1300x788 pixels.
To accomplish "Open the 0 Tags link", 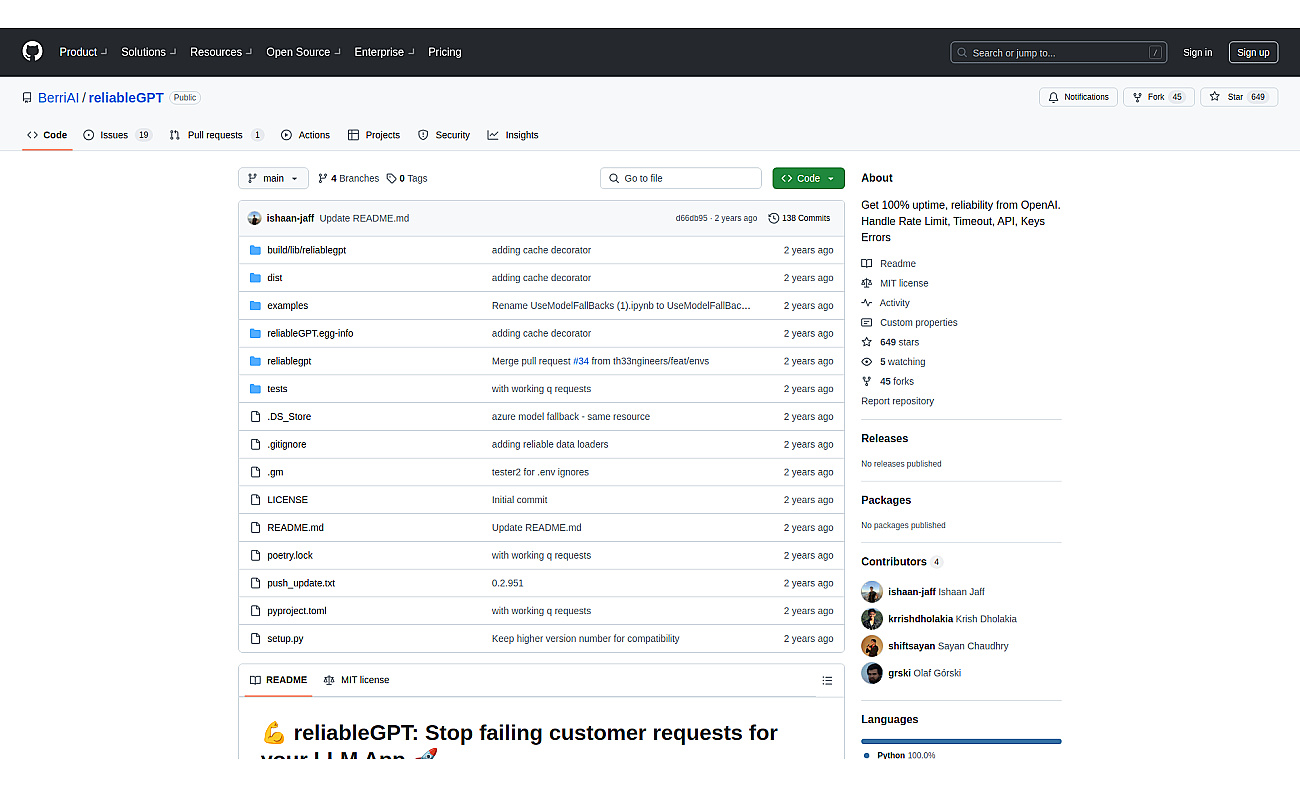I will pyautogui.click(x=407, y=178).
